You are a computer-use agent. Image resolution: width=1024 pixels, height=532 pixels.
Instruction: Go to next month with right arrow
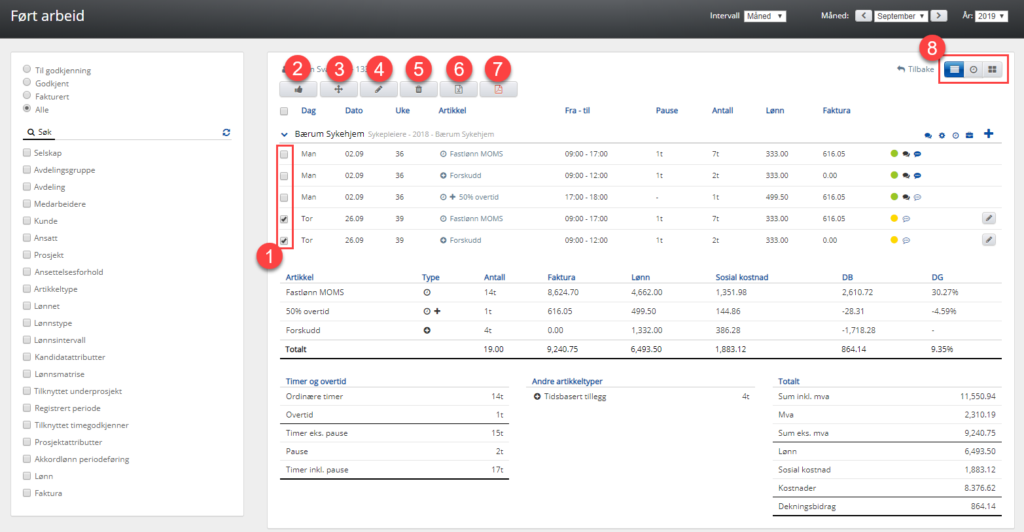tap(938, 16)
